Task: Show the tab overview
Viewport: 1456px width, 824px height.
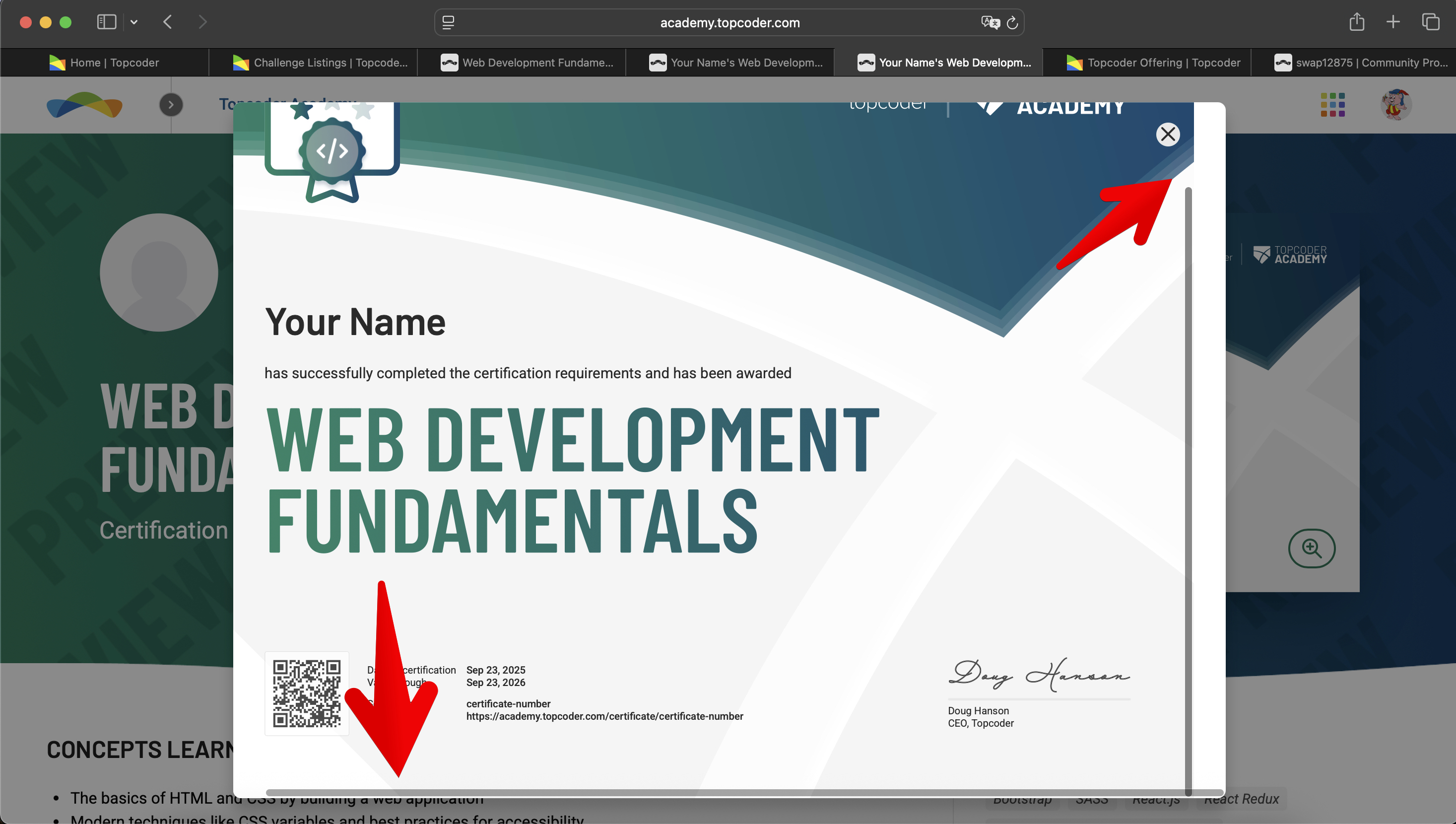Action: [x=1431, y=22]
